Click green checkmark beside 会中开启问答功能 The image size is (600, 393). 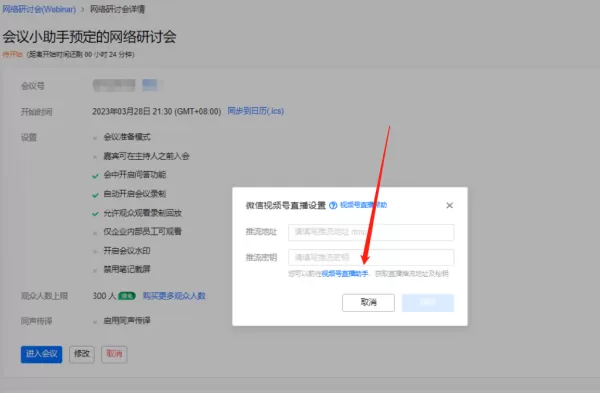95,176
